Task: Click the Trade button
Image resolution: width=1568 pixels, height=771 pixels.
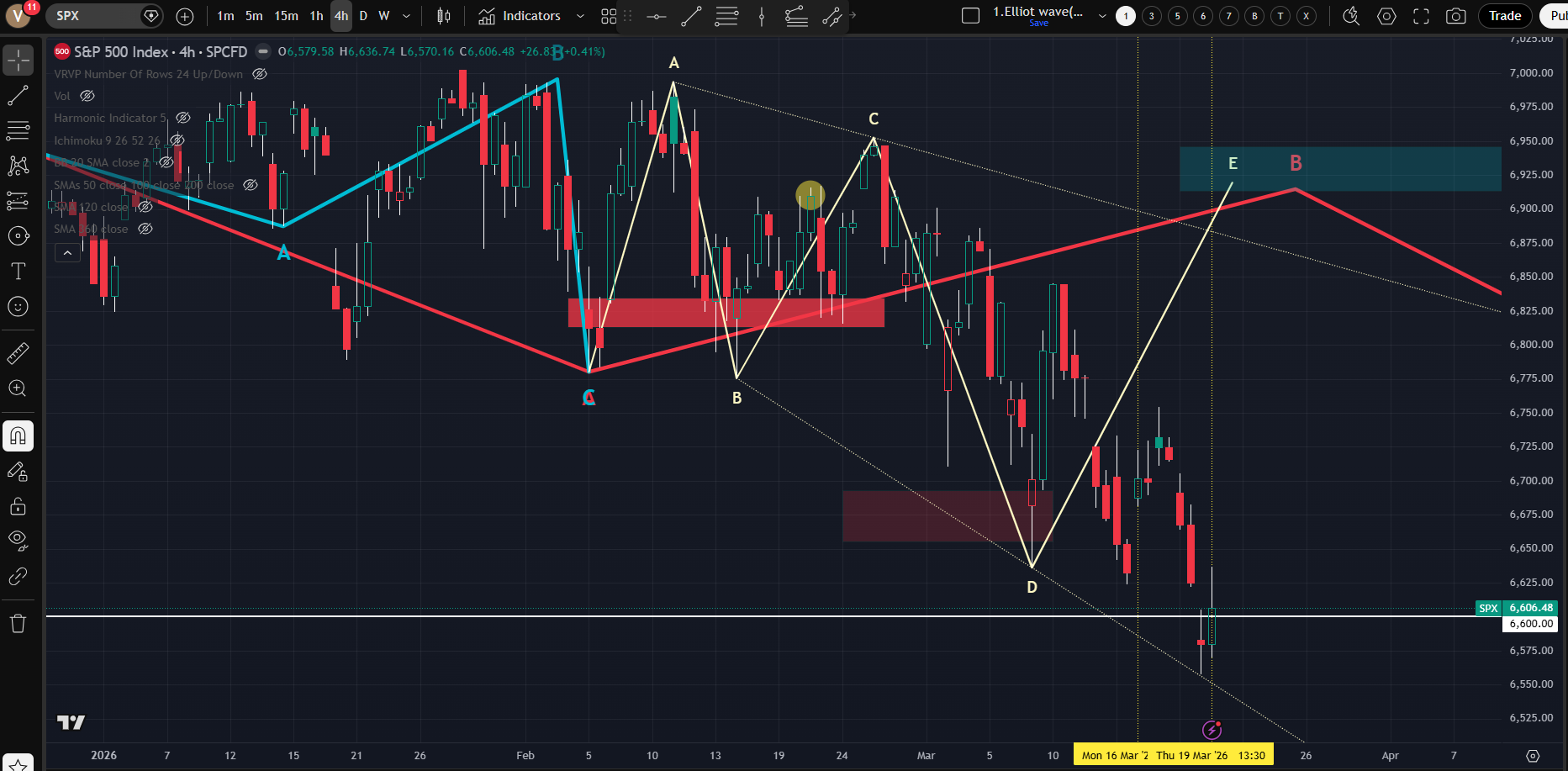Action: (1504, 16)
